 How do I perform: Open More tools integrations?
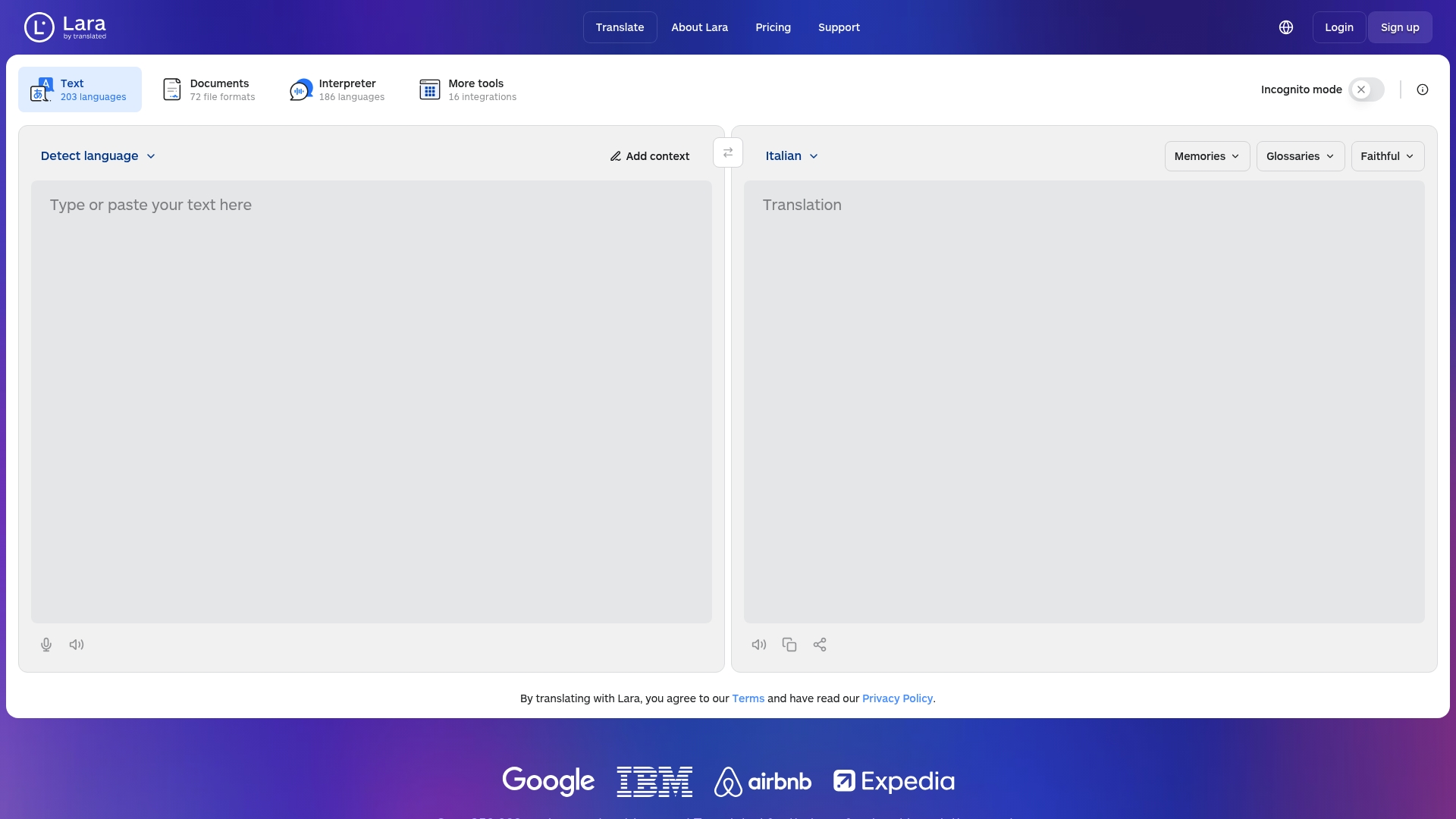click(x=467, y=89)
